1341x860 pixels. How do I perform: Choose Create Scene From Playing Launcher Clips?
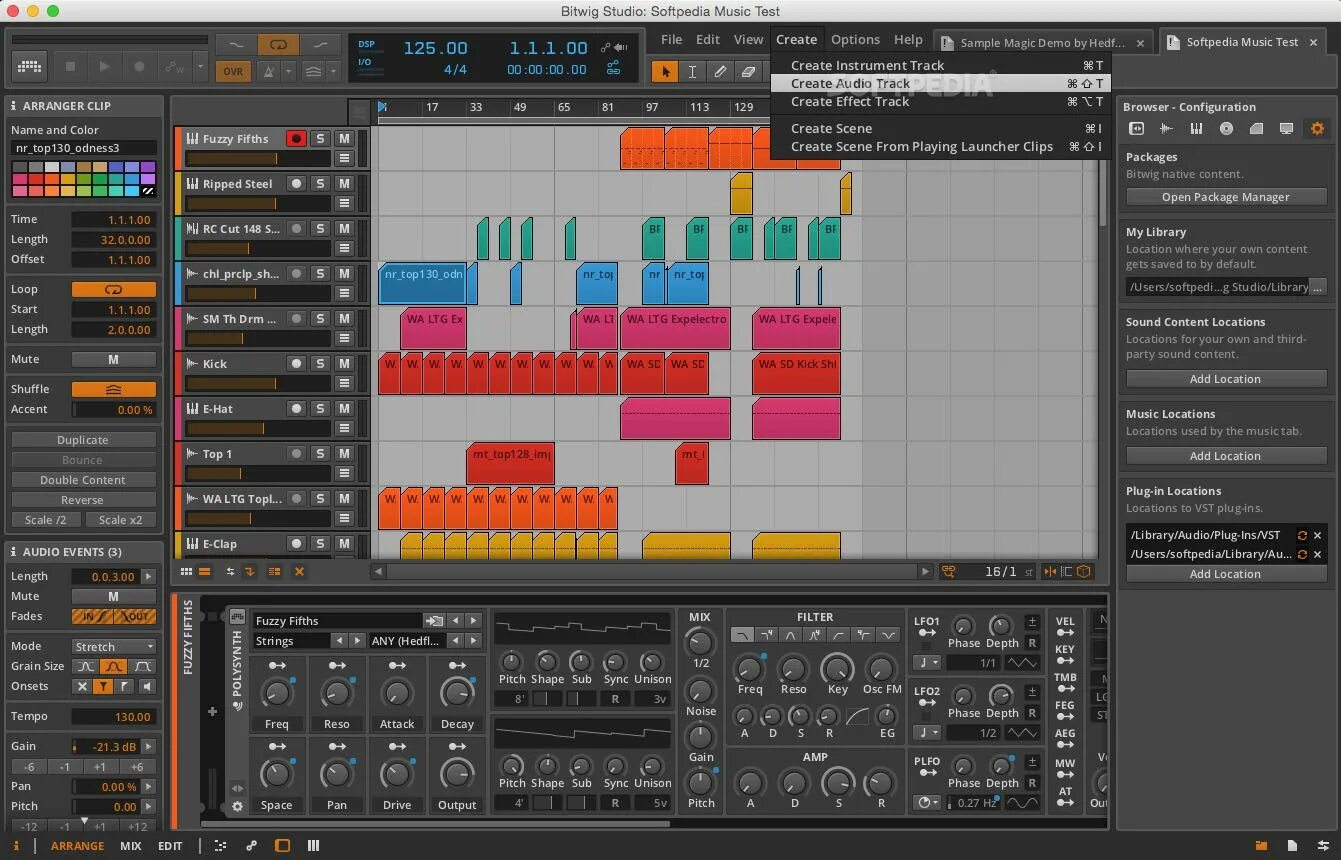pyautogui.click(x=940, y=147)
